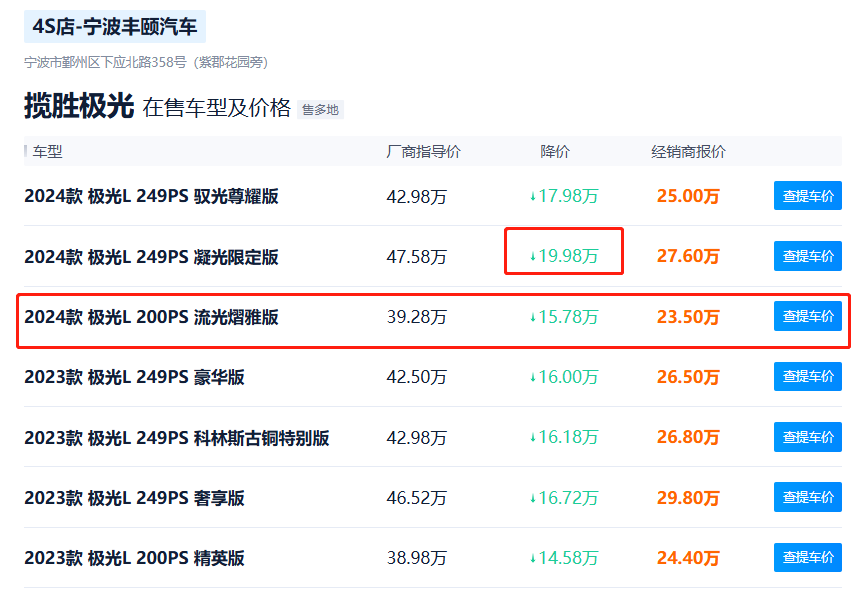Open model 2024款 极光L 200PS 流光熠雅版
Image resolution: width=859 pixels, height=593 pixels.
pyautogui.click(x=151, y=317)
